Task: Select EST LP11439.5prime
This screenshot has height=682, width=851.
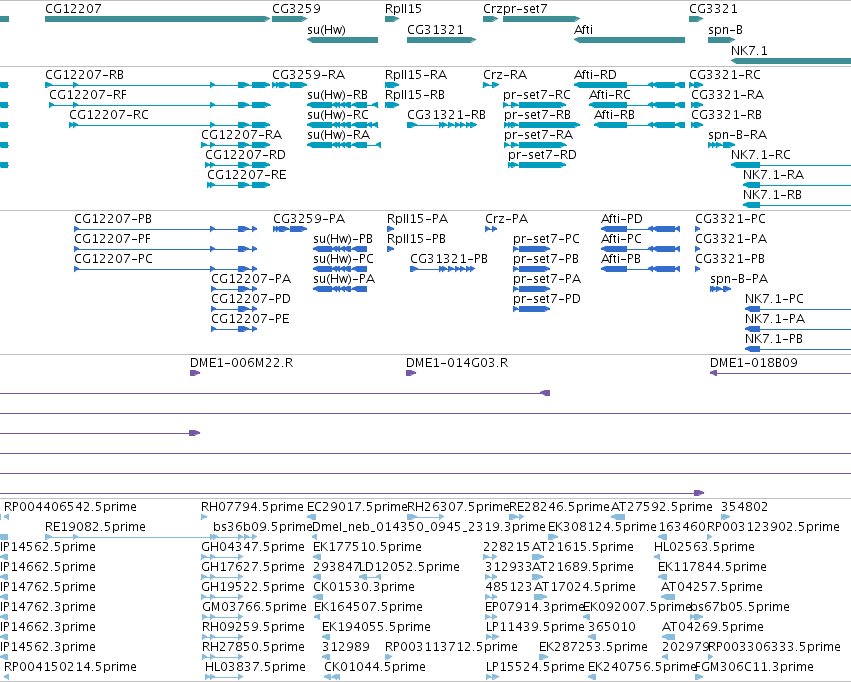Action: pos(535,627)
